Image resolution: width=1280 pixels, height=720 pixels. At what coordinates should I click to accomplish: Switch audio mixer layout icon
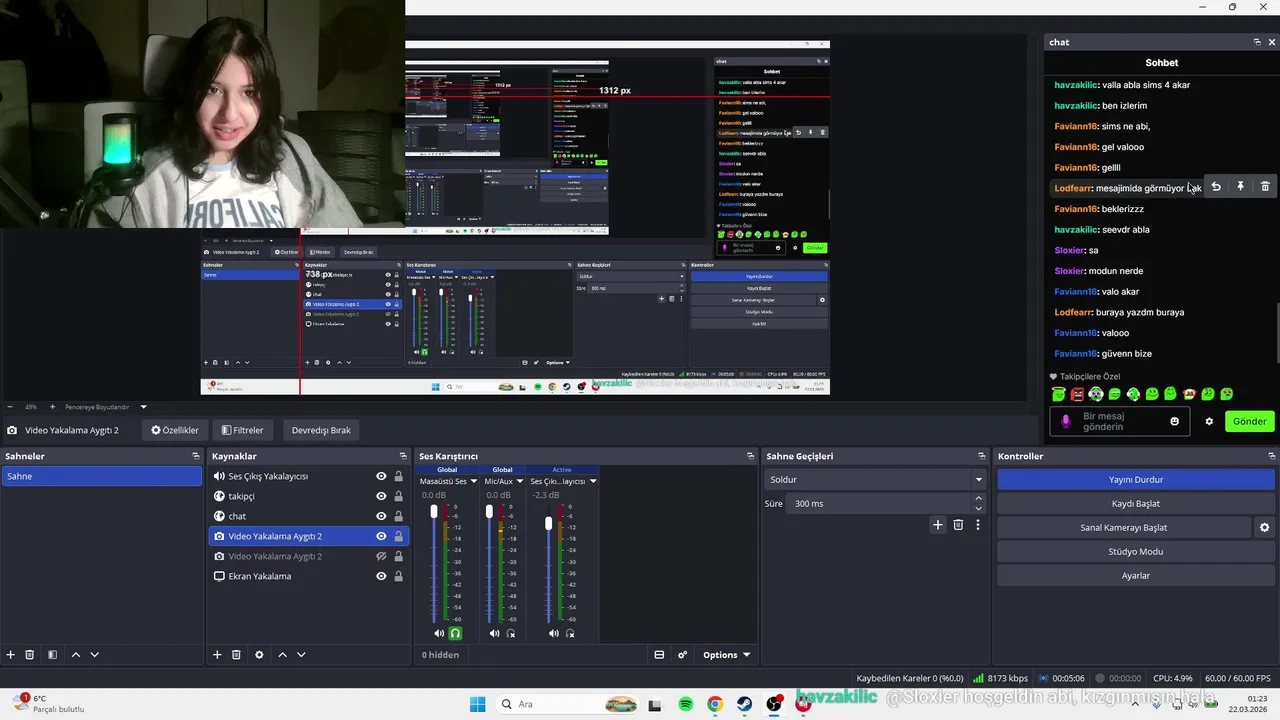[659, 655]
